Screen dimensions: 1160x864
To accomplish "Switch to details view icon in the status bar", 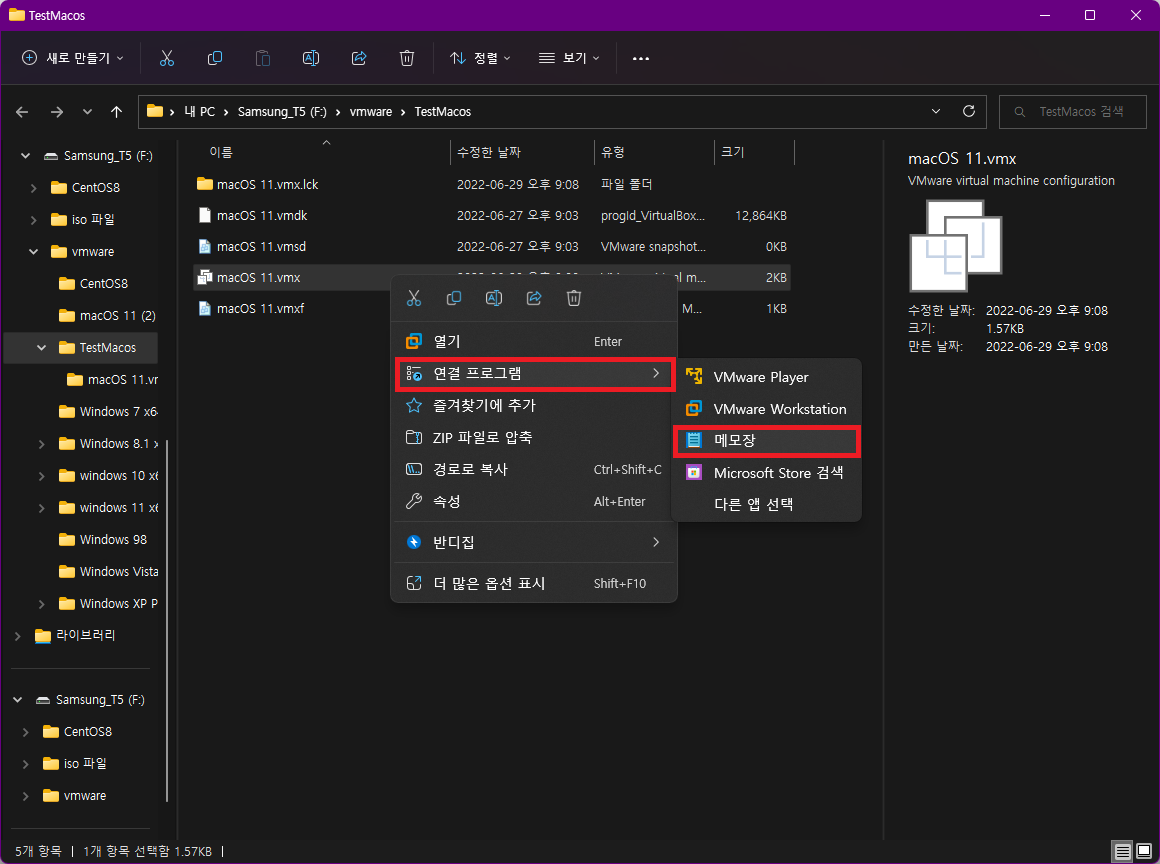I will point(1122,851).
